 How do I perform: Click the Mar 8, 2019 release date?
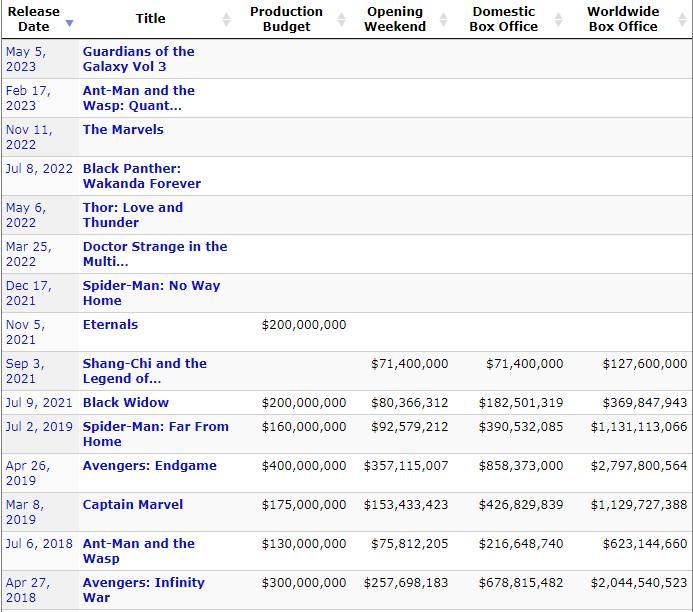(x=25, y=512)
